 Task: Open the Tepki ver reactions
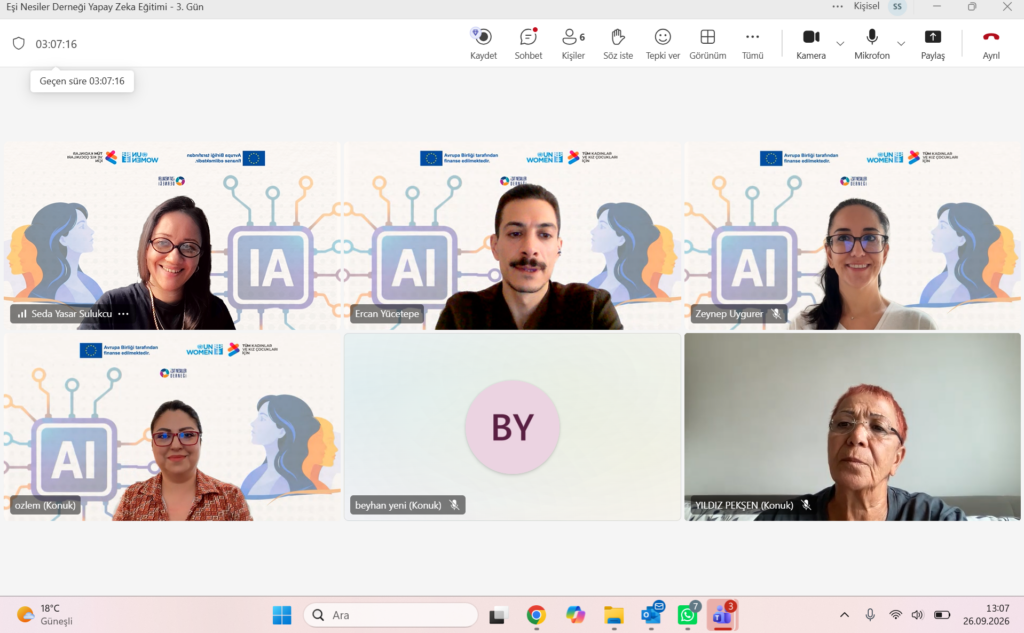click(x=663, y=44)
